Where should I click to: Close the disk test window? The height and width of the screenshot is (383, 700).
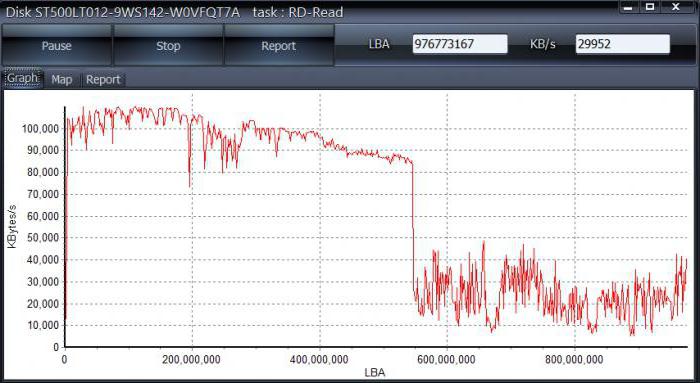[x=676, y=7]
